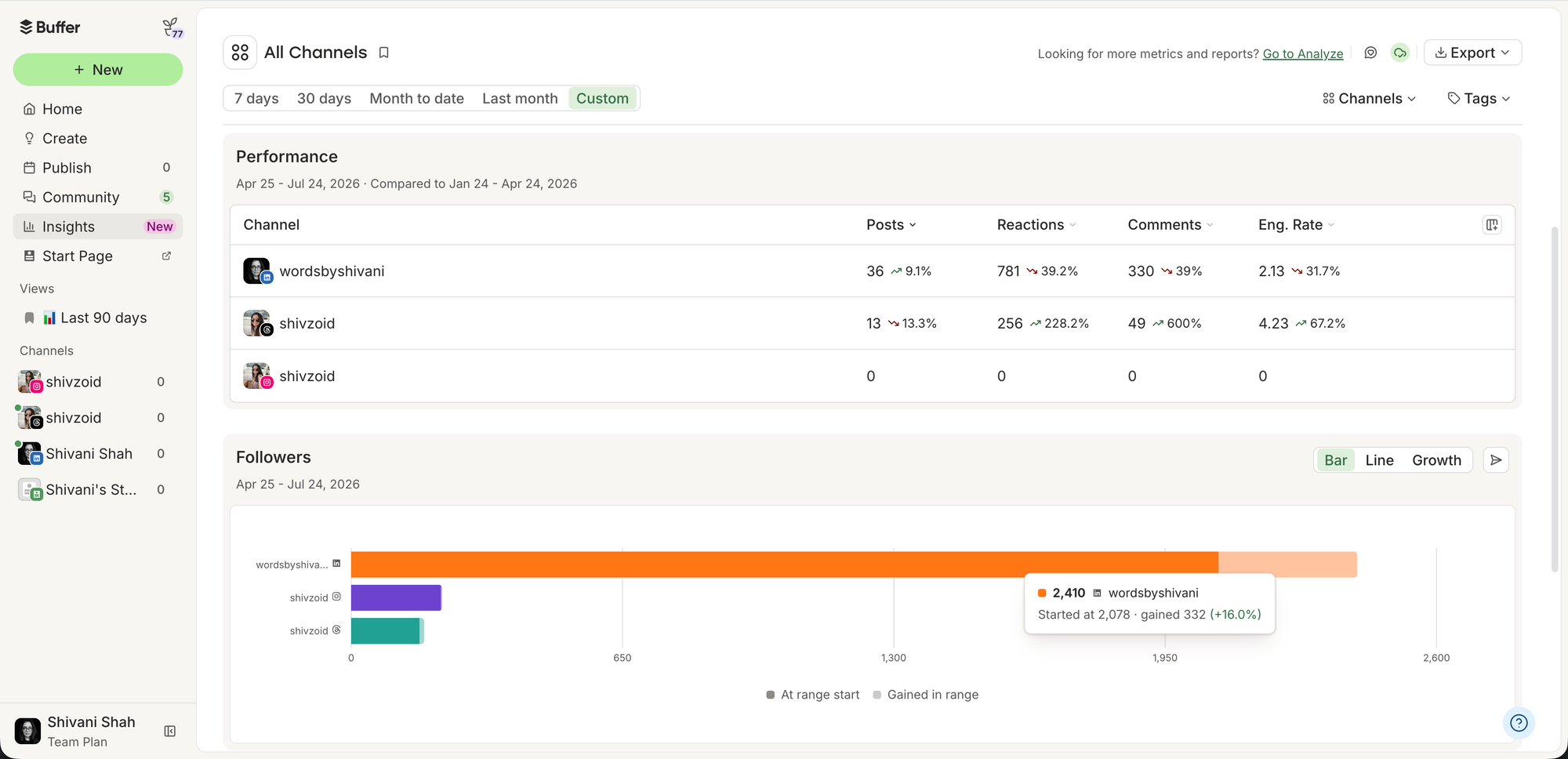The height and width of the screenshot is (759, 1568).
Task: Click the Start Page icon
Action: [29, 256]
